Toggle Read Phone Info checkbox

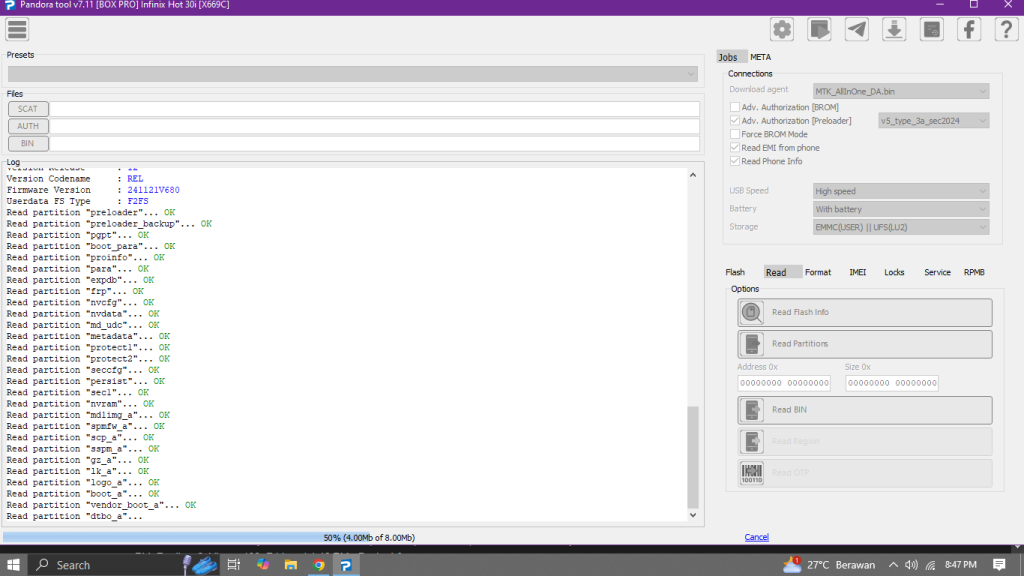(x=735, y=161)
